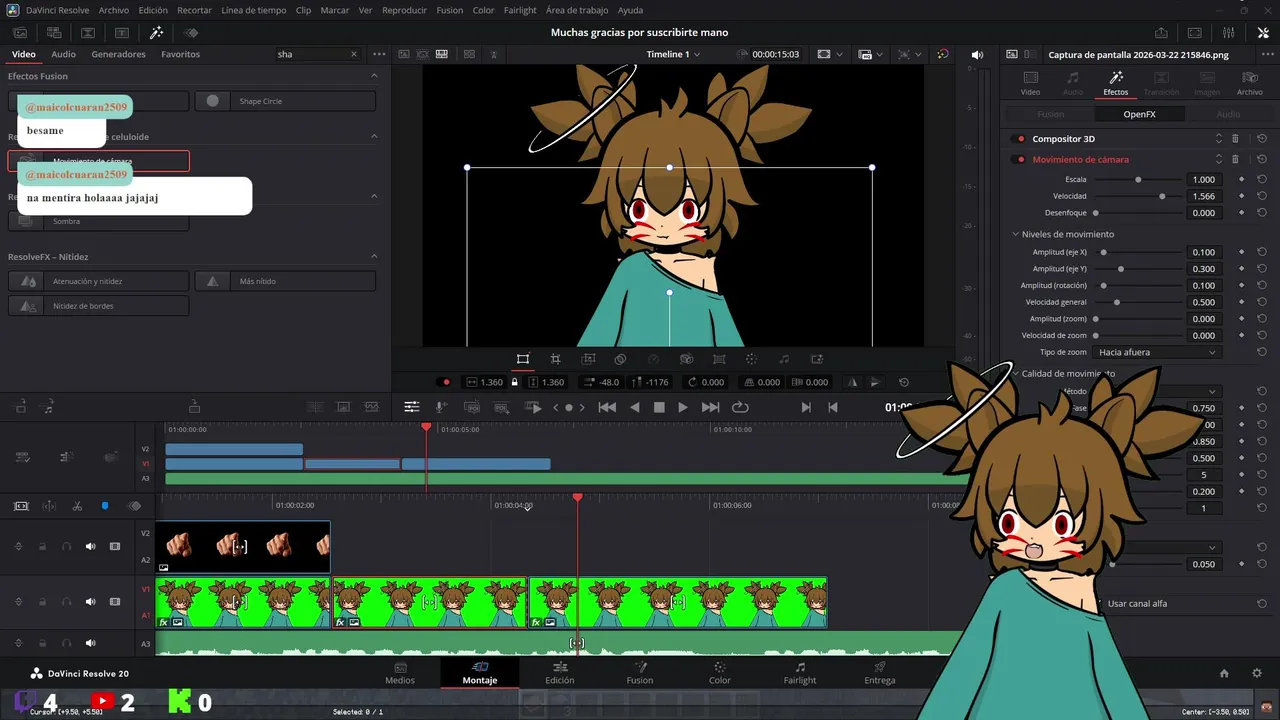Reset the Escala parameter
1280x720 pixels.
point(1262,180)
